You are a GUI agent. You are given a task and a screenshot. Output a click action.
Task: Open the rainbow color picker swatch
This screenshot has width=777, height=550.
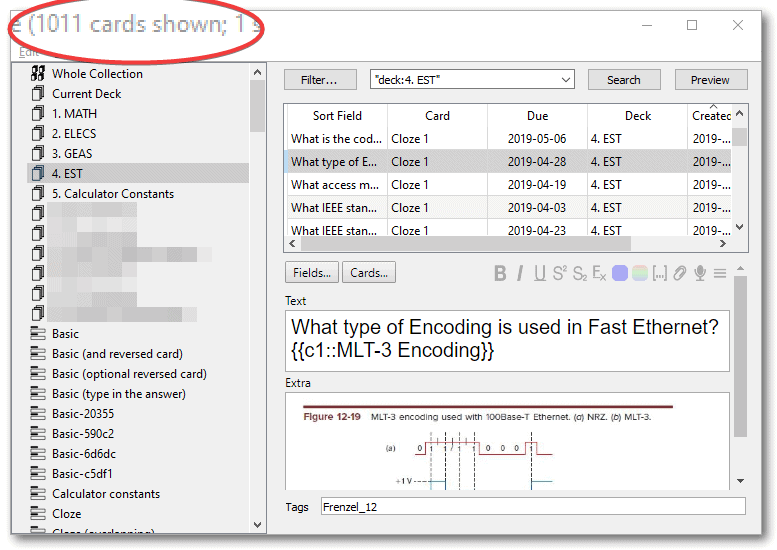pos(640,273)
